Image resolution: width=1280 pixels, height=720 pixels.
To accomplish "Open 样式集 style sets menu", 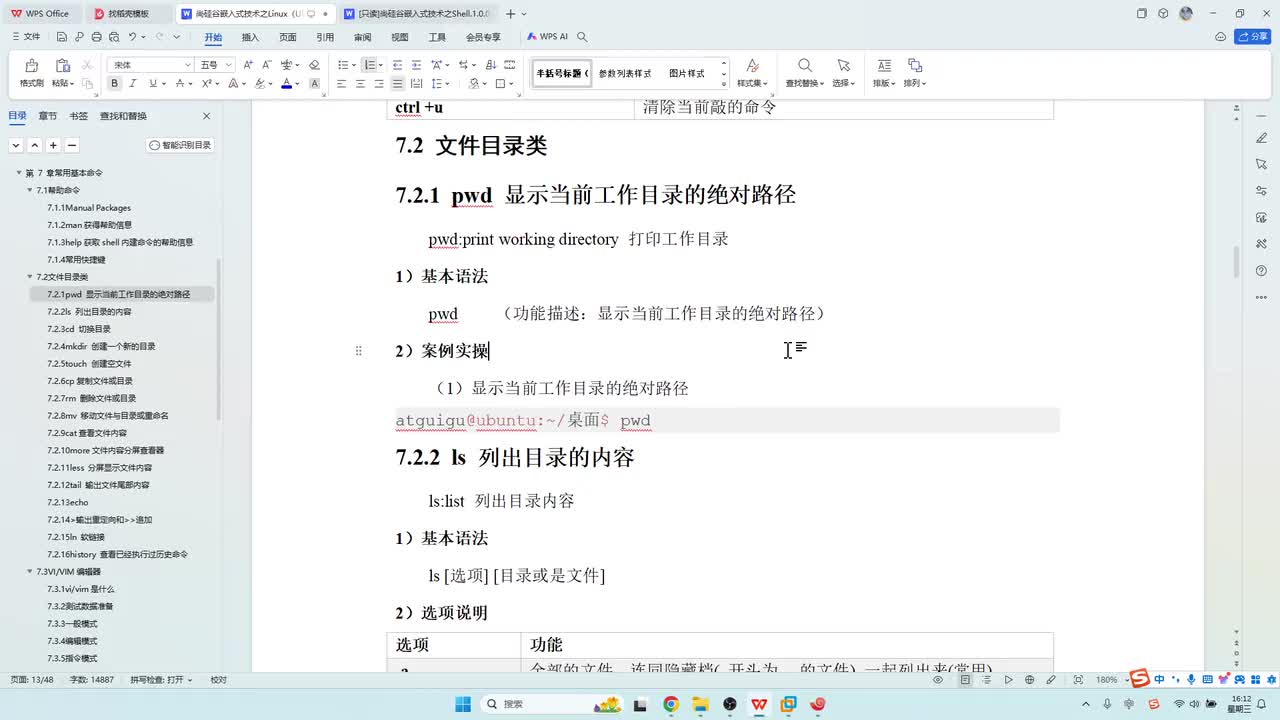I will 752,73.
